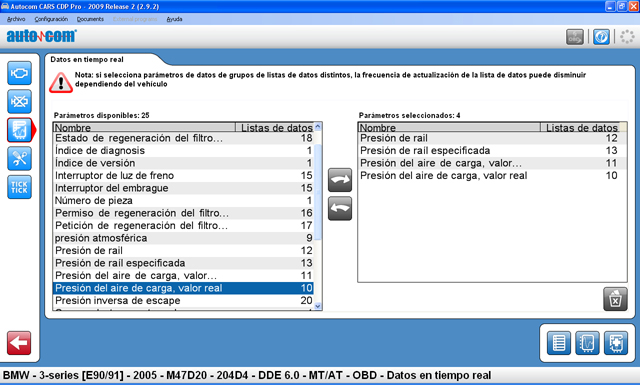Close the Autocom window
640x385 pixels.
[633, 6]
